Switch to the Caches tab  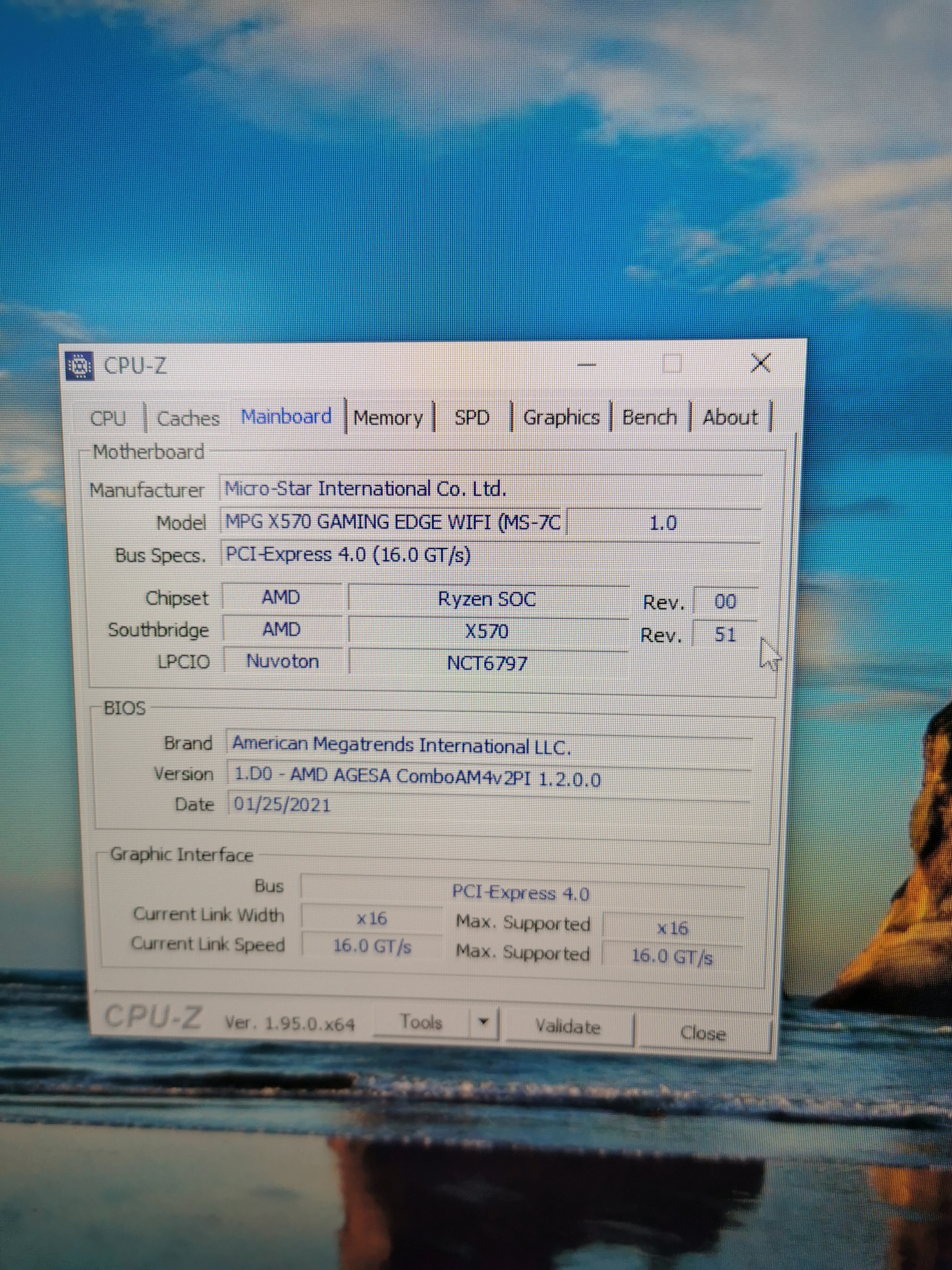click(188, 418)
